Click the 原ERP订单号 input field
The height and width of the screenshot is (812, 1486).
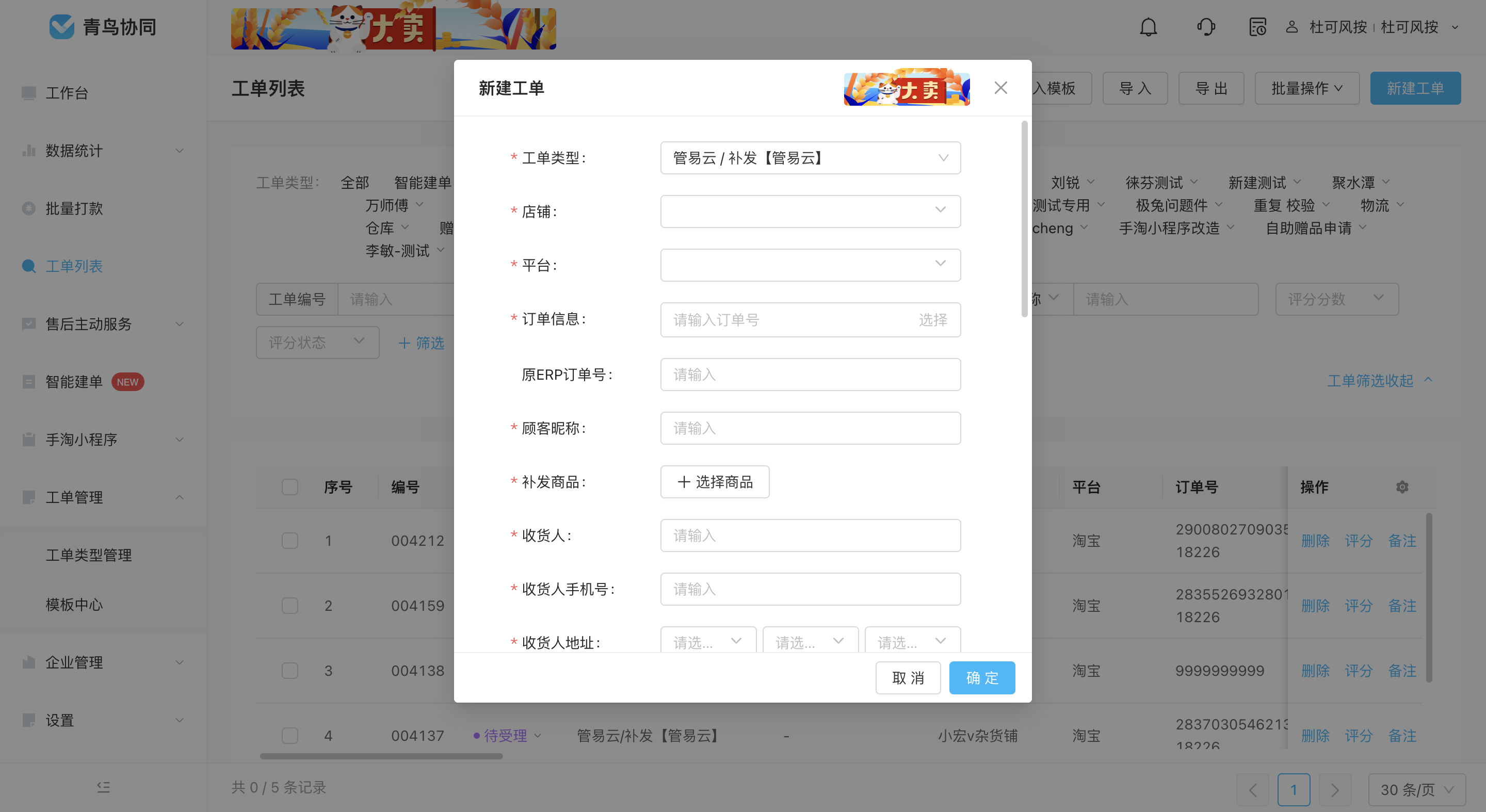coord(810,375)
